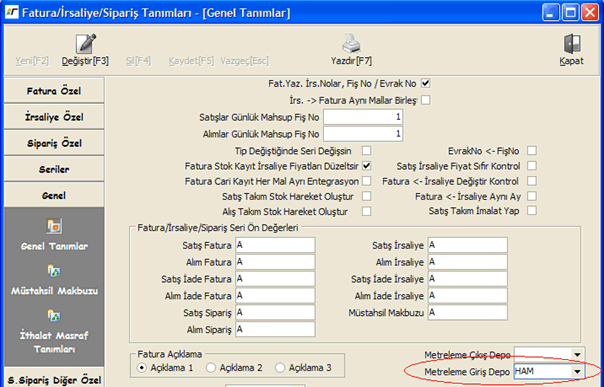Viewport: 604px width, 387px height.
Task: Select the Açıklama 2 radio button
Action: click(211, 368)
